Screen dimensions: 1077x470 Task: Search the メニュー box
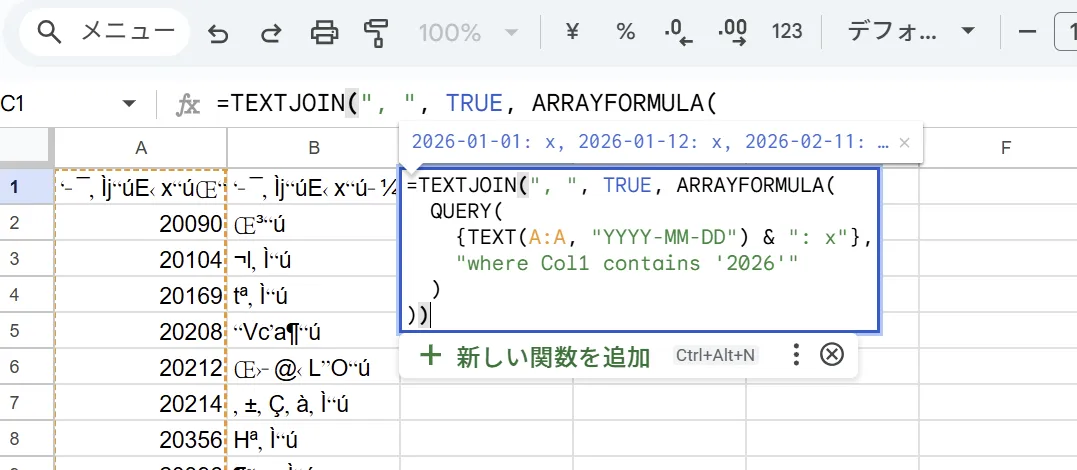coord(110,32)
